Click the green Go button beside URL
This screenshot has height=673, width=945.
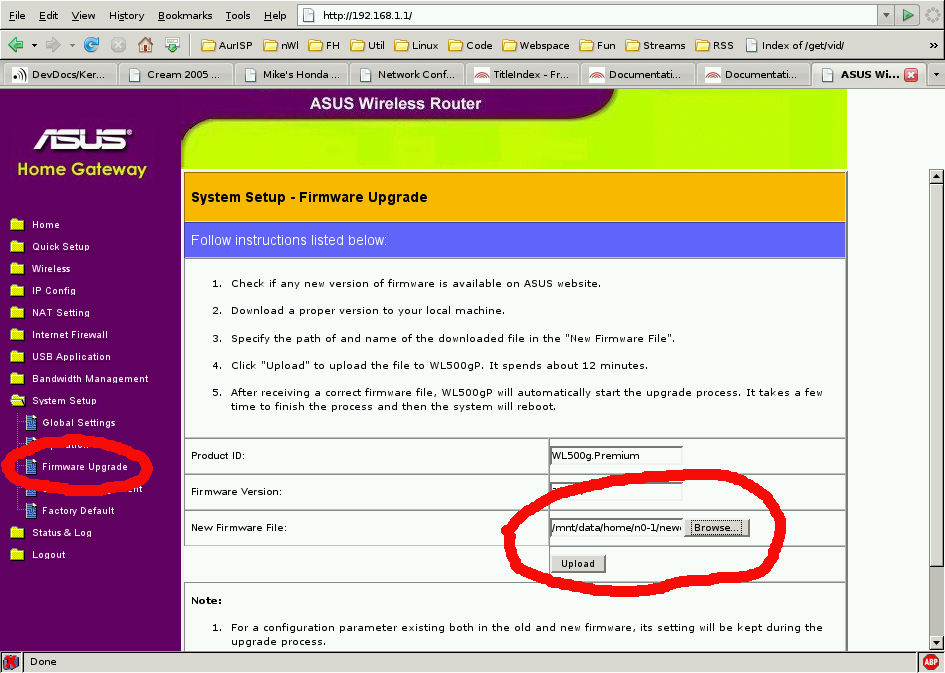pos(908,15)
